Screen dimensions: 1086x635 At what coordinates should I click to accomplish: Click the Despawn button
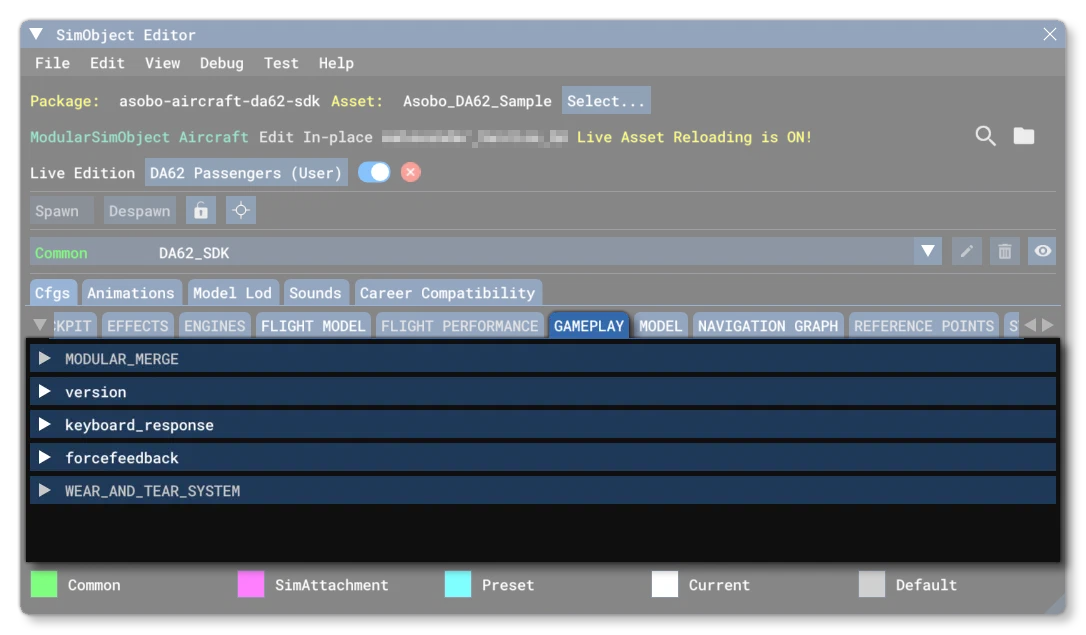[139, 211]
